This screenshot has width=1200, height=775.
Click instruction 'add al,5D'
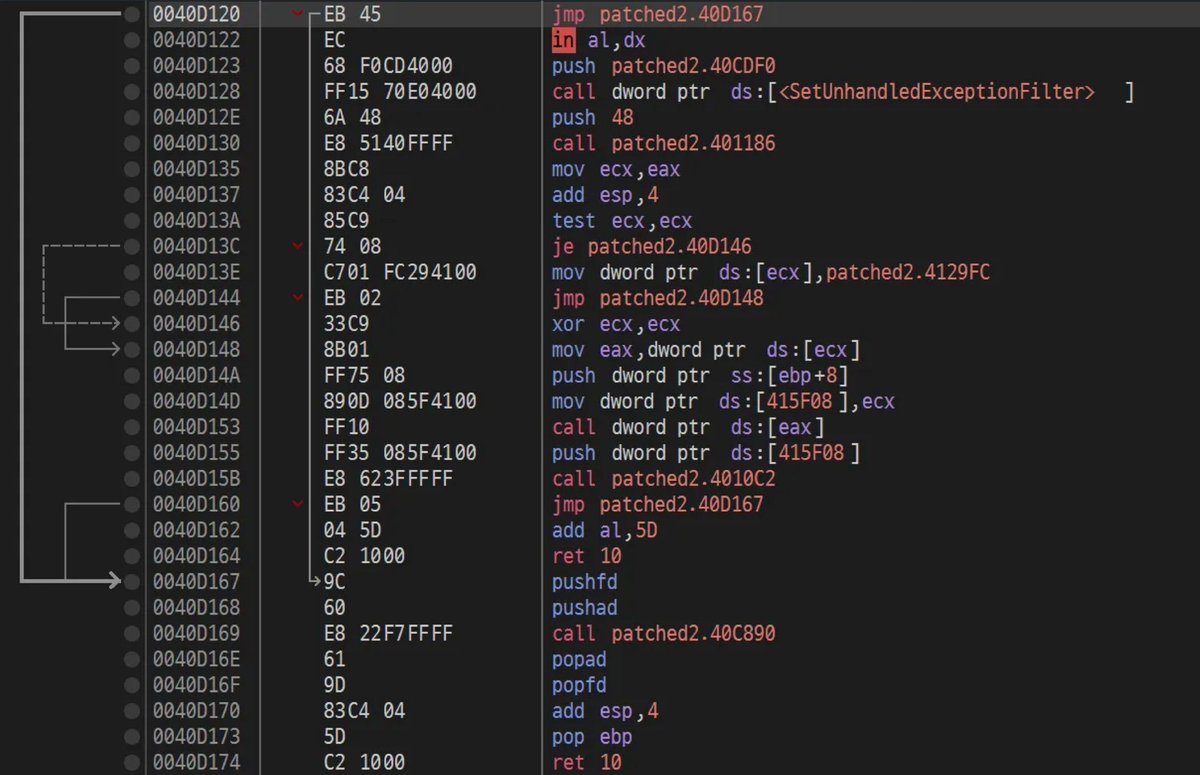tap(603, 530)
